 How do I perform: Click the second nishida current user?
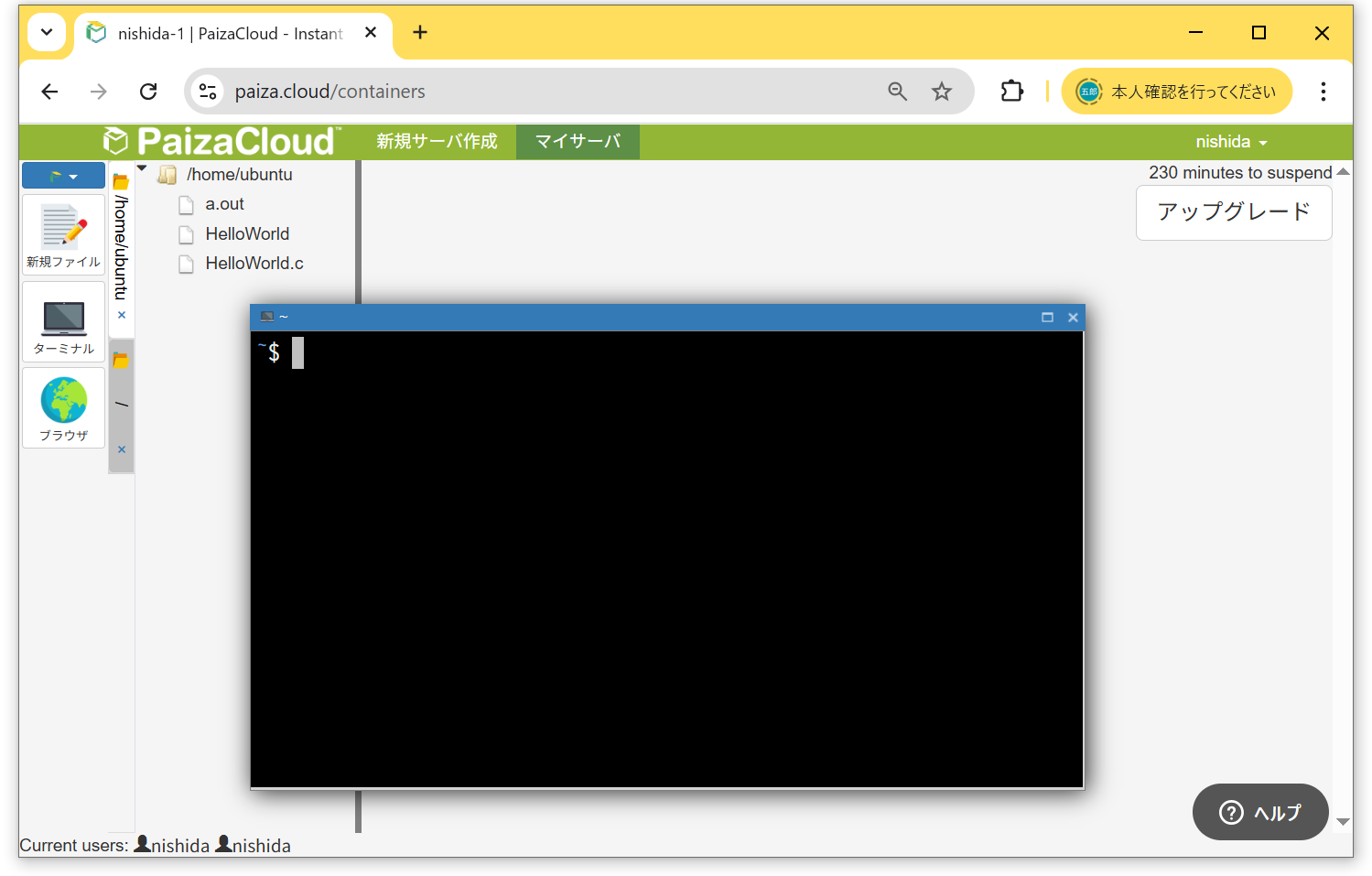pos(254,845)
